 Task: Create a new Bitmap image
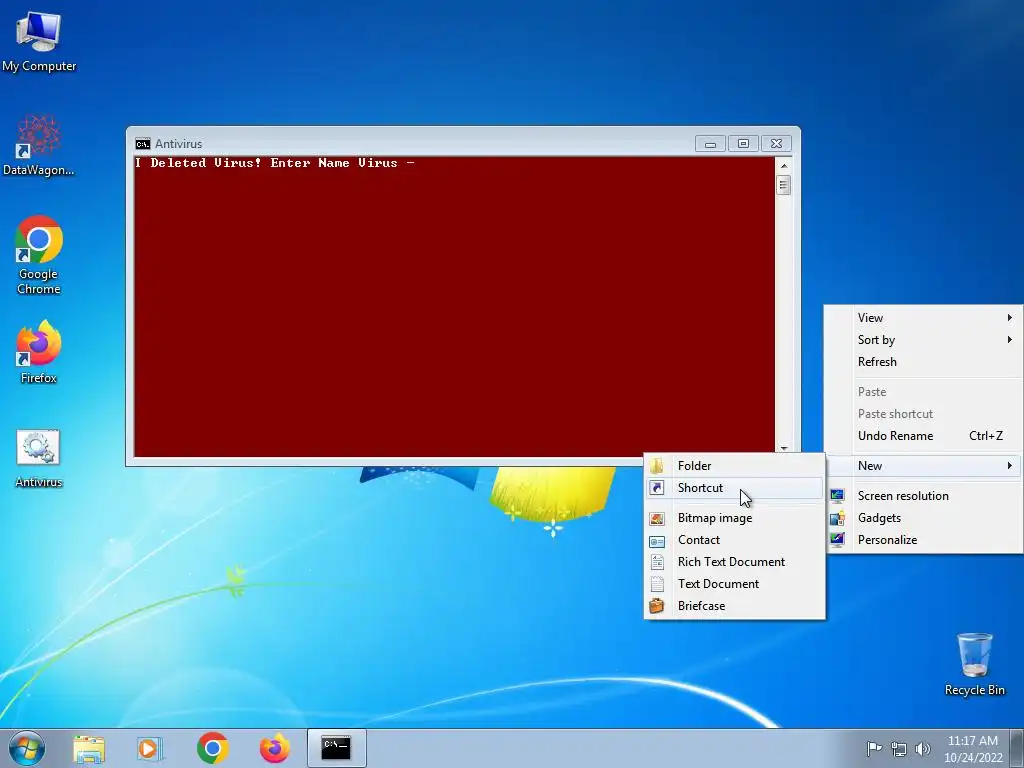click(x=734, y=518)
